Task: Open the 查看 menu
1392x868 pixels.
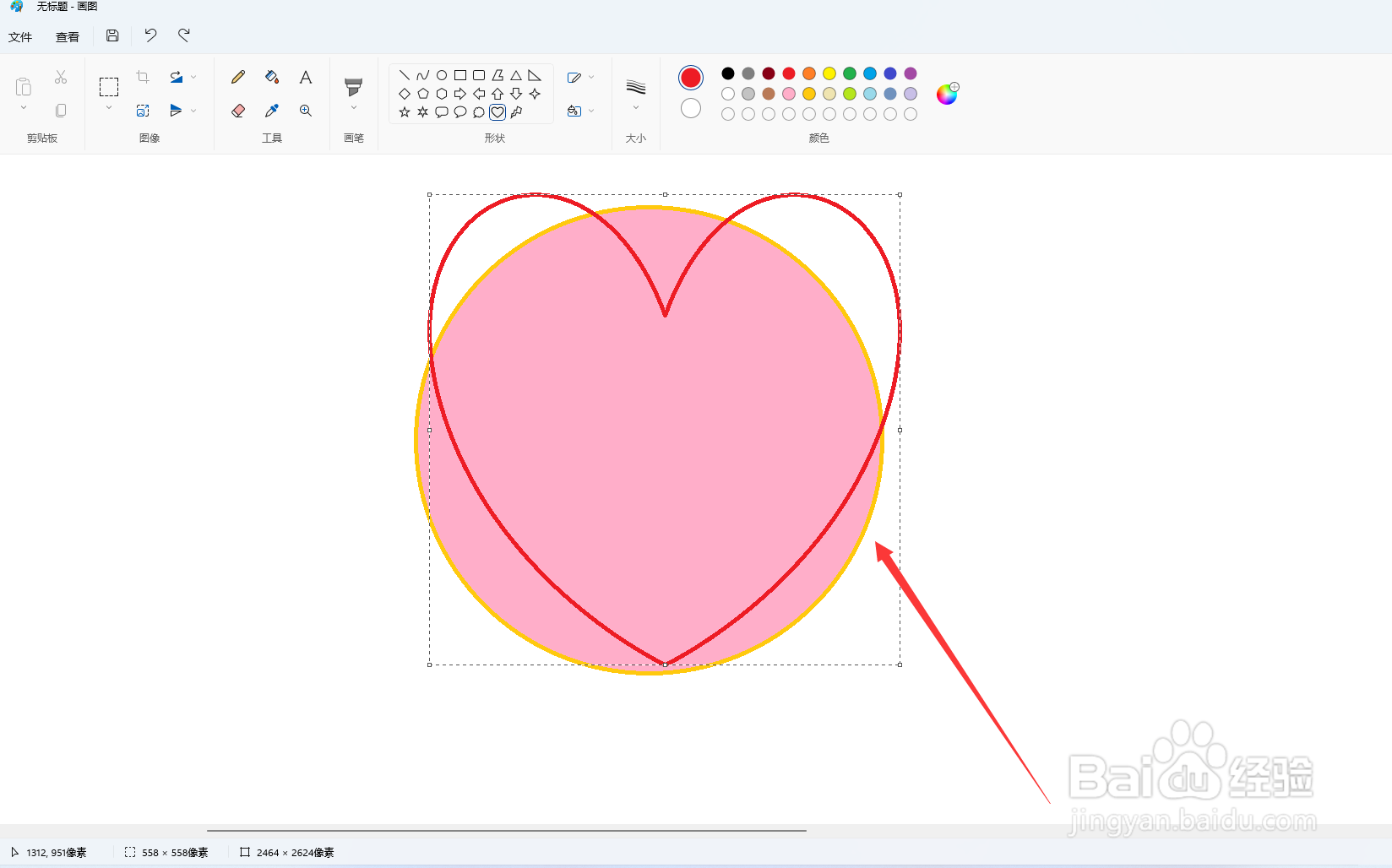Action: pyautogui.click(x=68, y=37)
